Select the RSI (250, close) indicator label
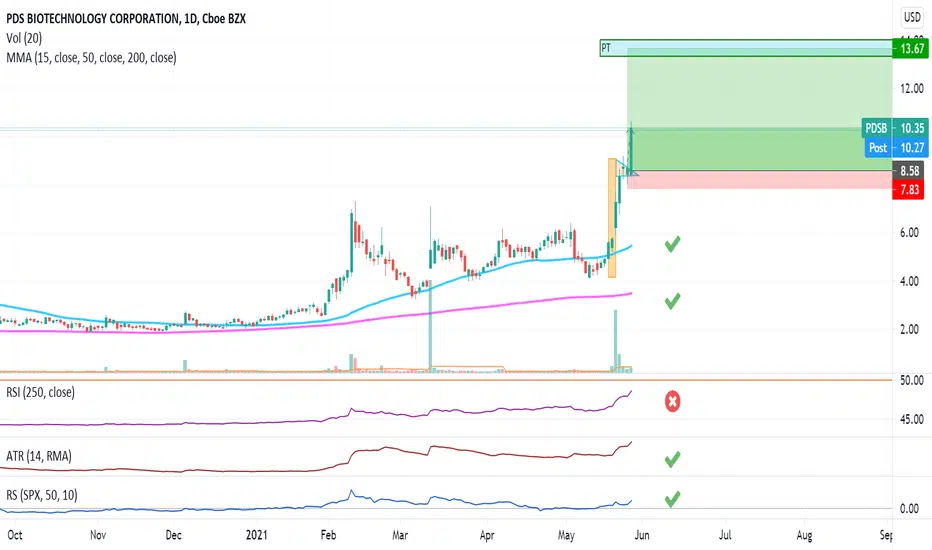This screenshot has height=550, width=932. (x=40, y=392)
